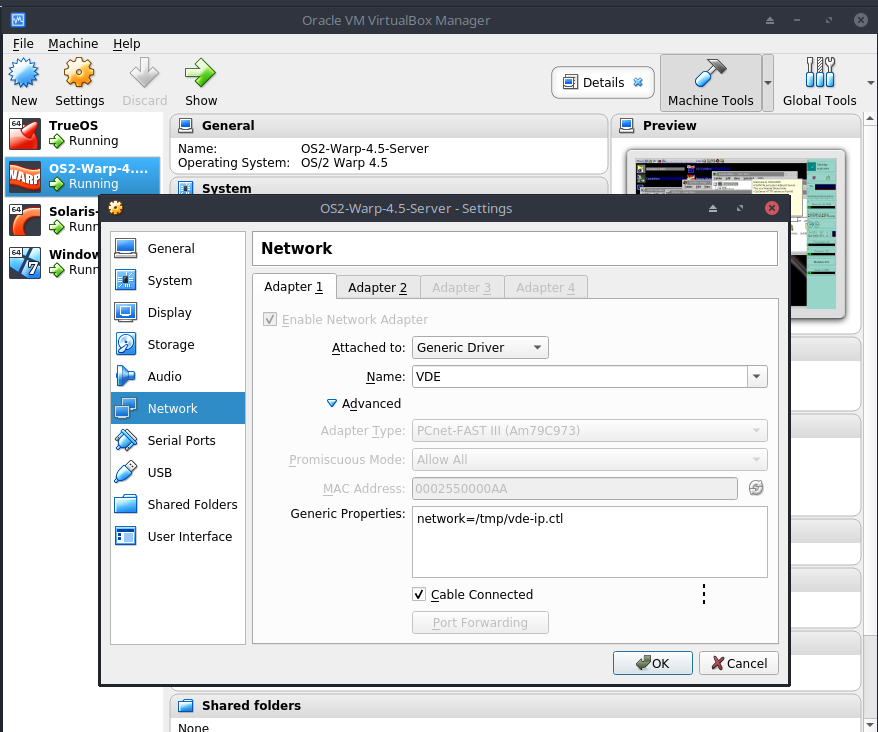
Task: Open Global Tools in the toolbar
Action: (820, 83)
